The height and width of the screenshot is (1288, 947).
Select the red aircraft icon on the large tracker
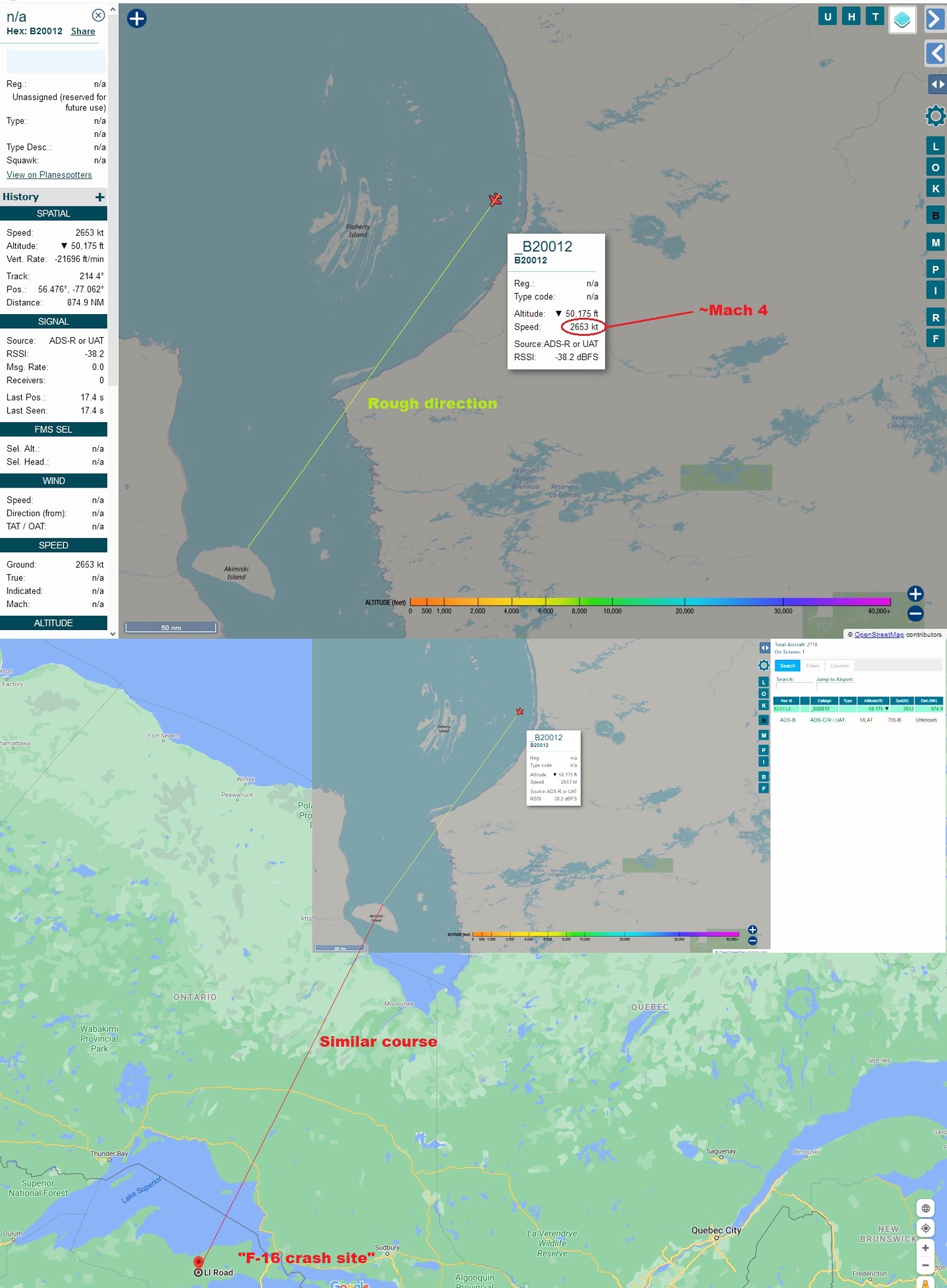495,200
